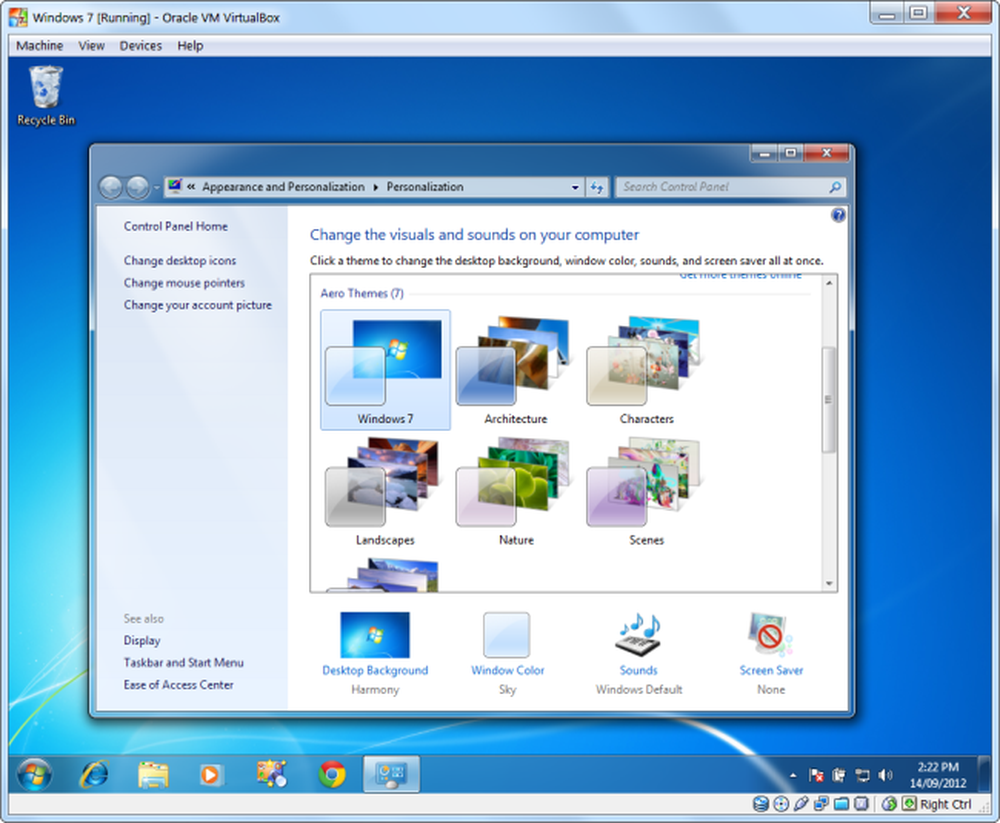Open the Window Color swatch icon

(x=507, y=635)
